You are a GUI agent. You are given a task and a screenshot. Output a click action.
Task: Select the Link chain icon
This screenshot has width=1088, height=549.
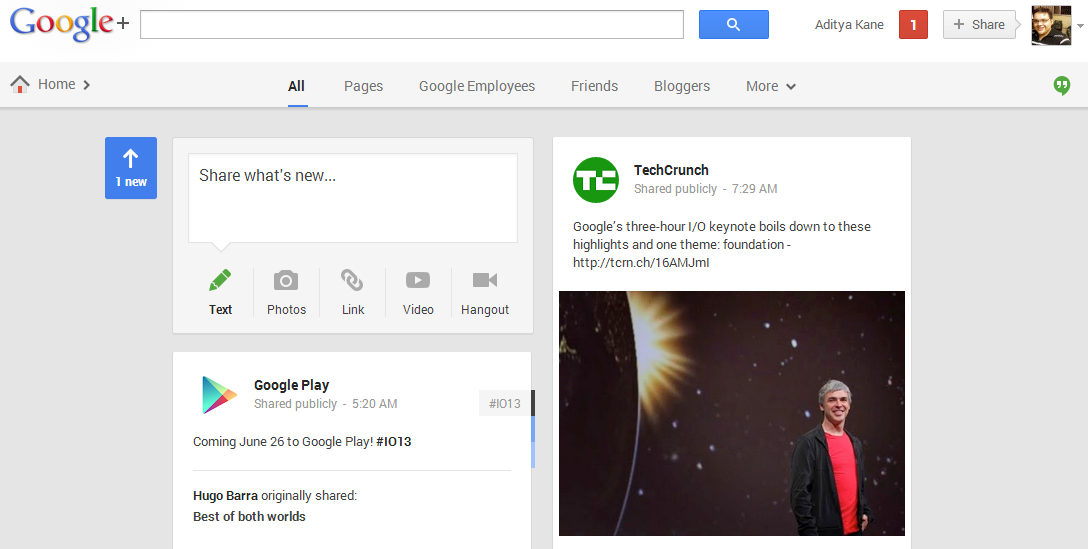coord(352,280)
